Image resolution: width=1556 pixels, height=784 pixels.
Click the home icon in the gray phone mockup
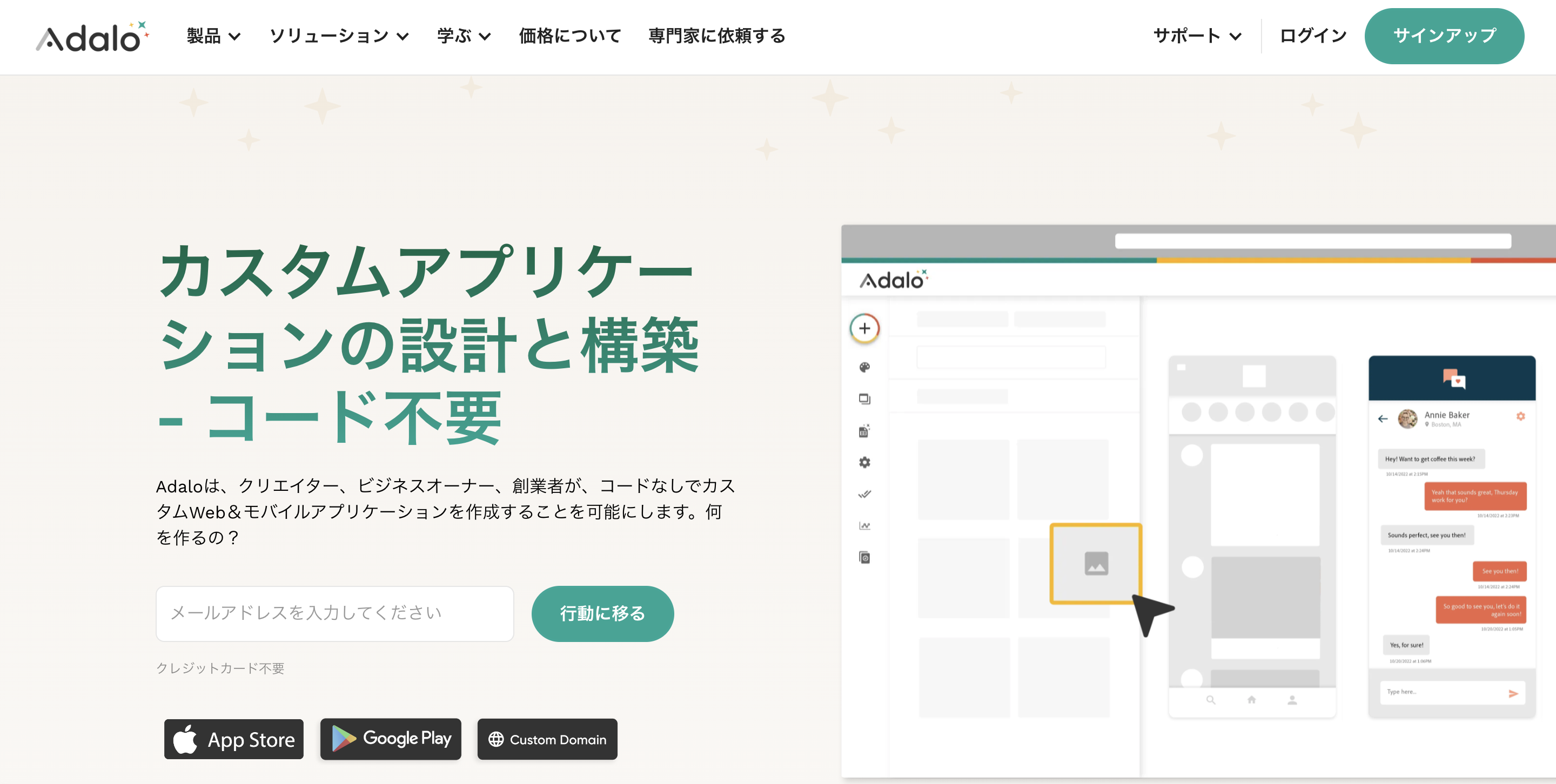tap(1252, 700)
